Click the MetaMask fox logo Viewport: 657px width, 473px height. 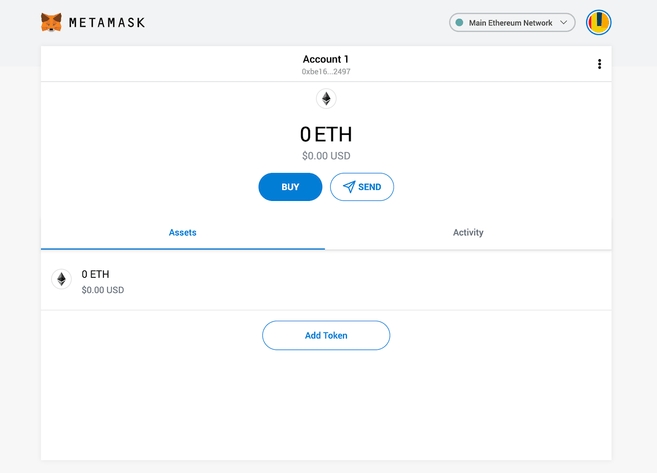click(x=51, y=21)
